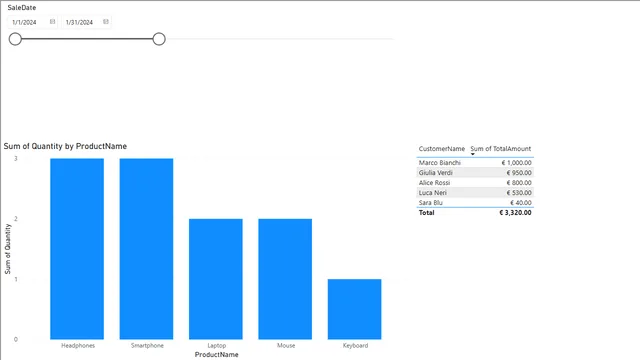Select the Smartphone bar in the chart
The height and width of the screenshot is (360, 640).
tap(147, 249)
